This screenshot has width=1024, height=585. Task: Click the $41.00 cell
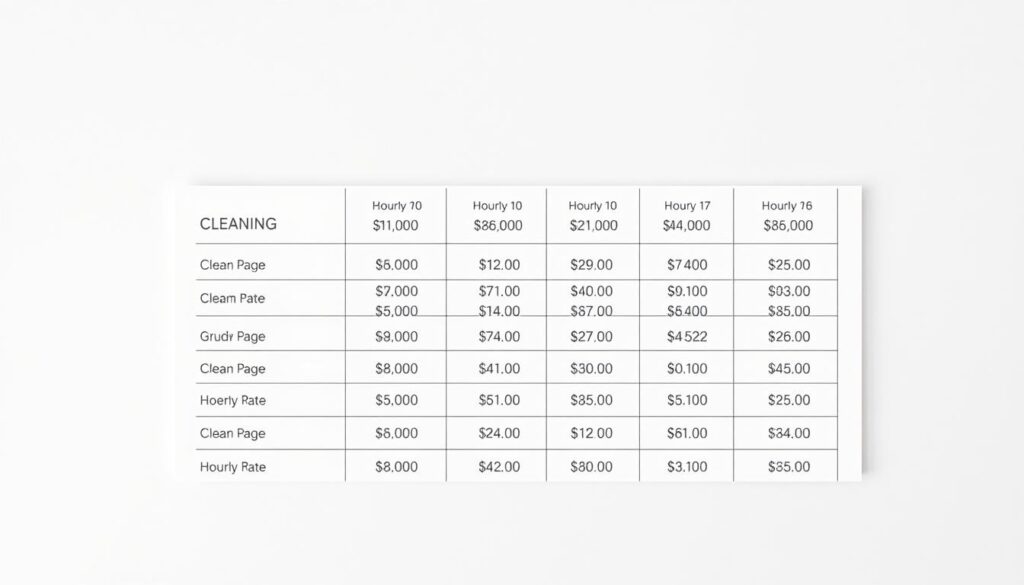coord(497,368)
